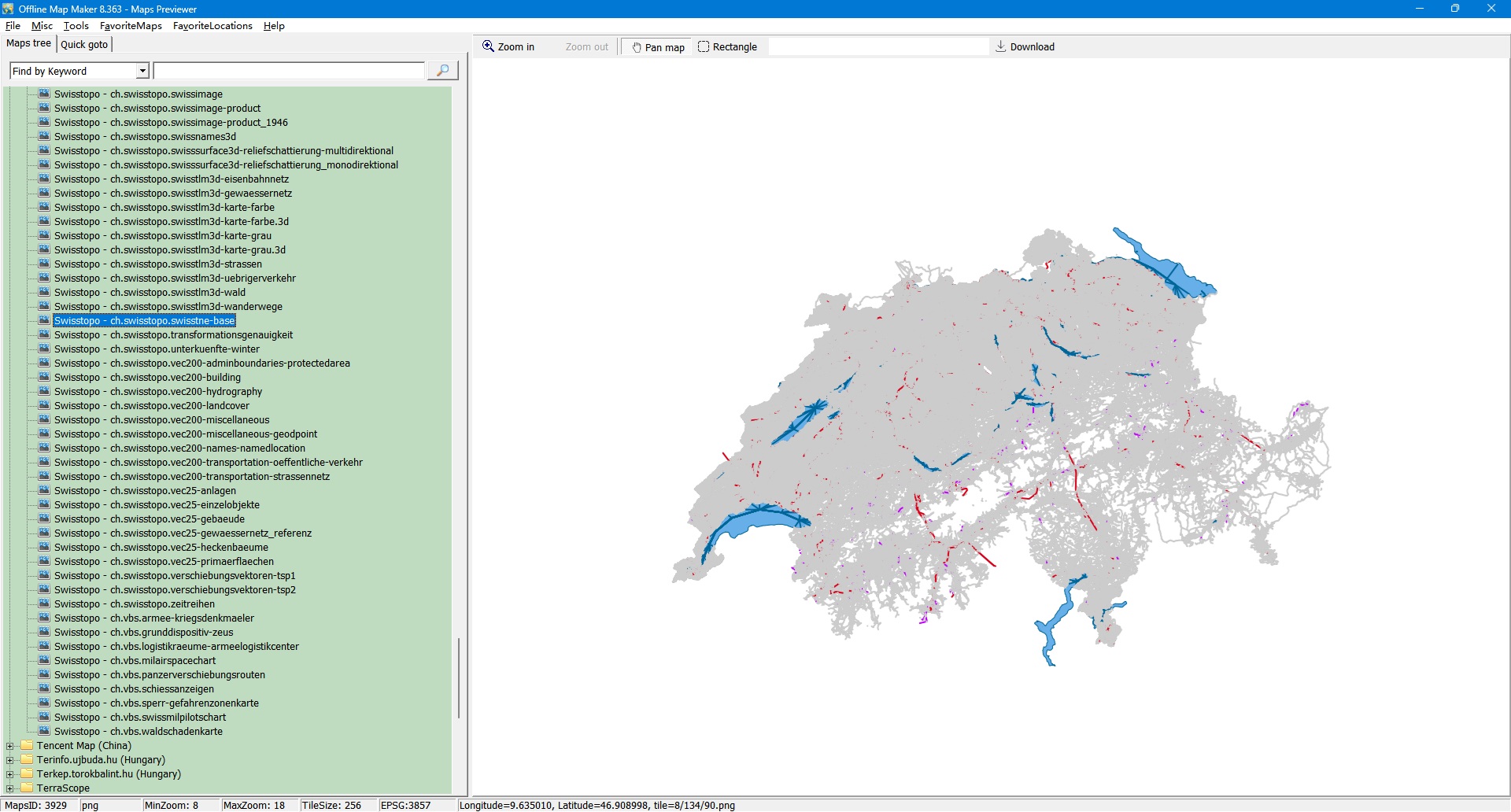
Task: Switch to the Quick goto tab
Action: (x=84, y=44)
